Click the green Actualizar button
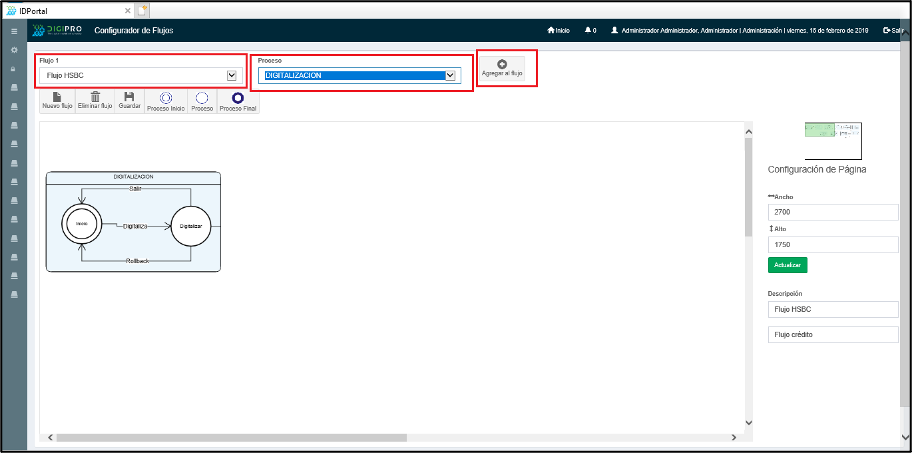Viewport: 912px width, 454px height. [787, 265]
